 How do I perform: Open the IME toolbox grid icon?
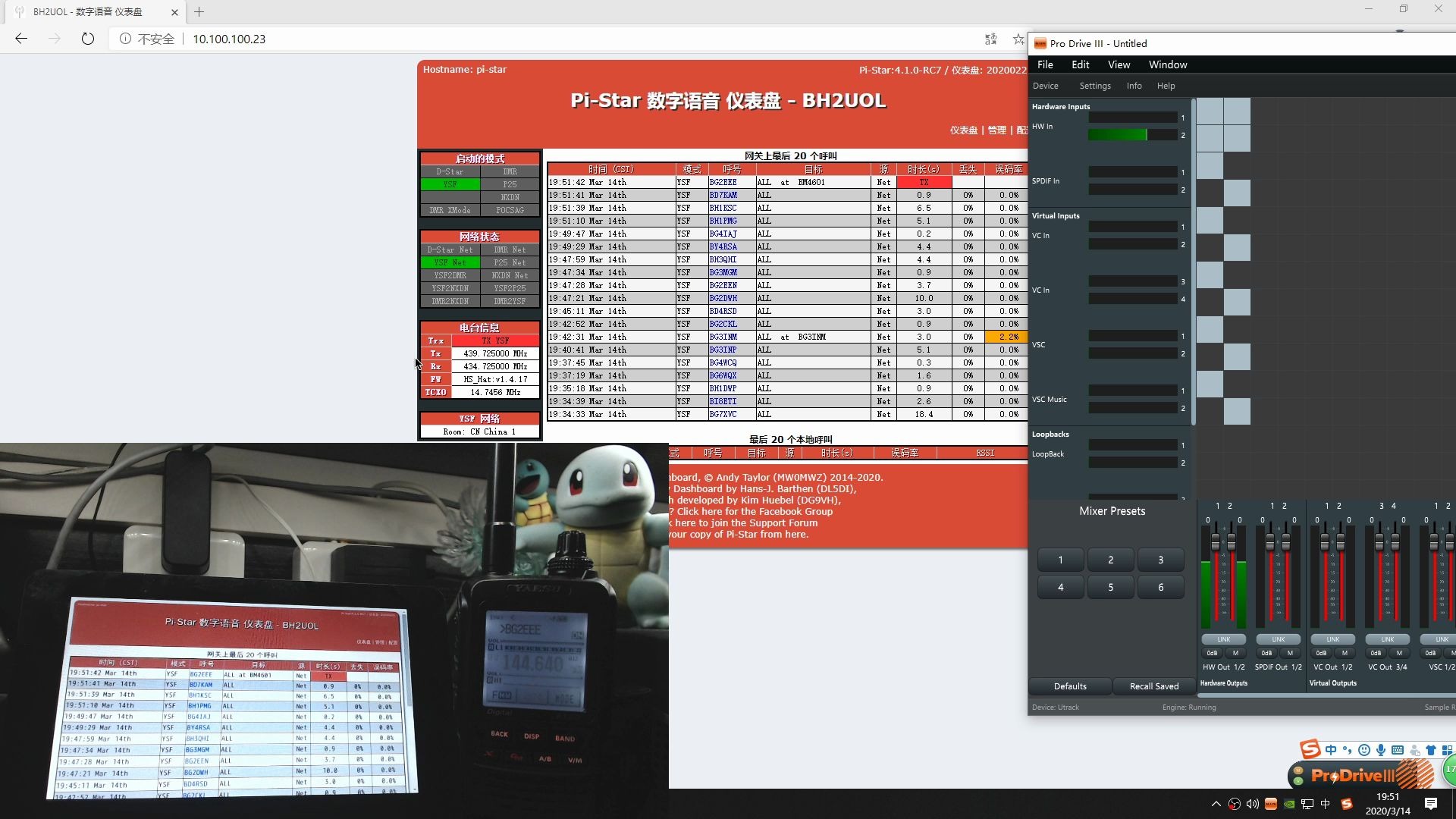[1447, 750]
